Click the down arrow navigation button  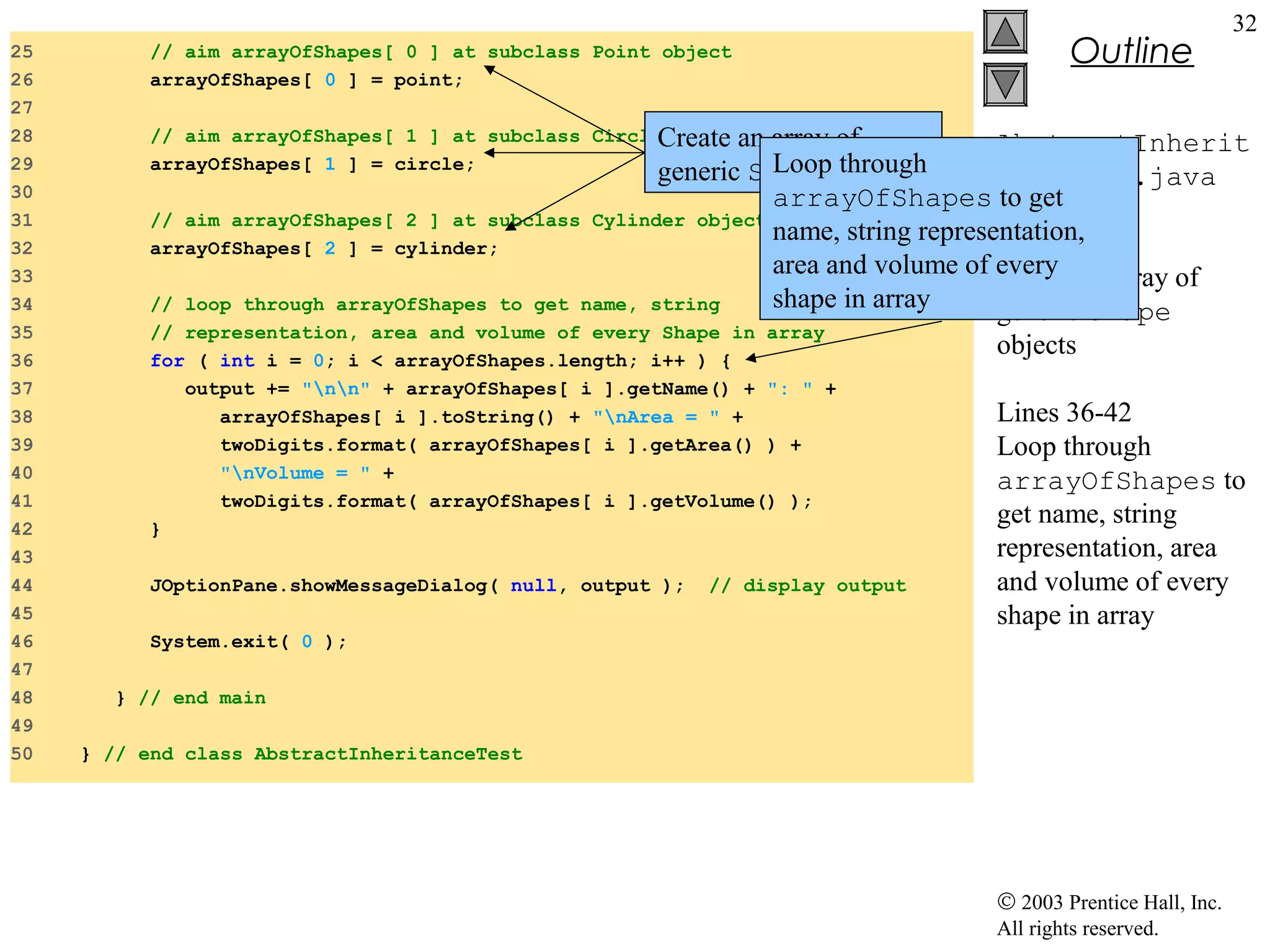pyautogui.click(x=1005, y=84)
